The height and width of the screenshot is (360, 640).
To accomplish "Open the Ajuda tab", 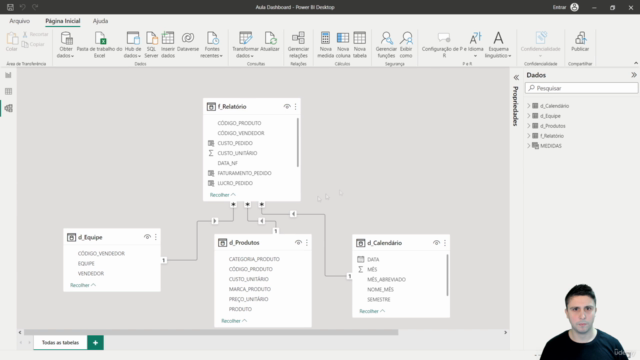I will [x=100, y=21].
